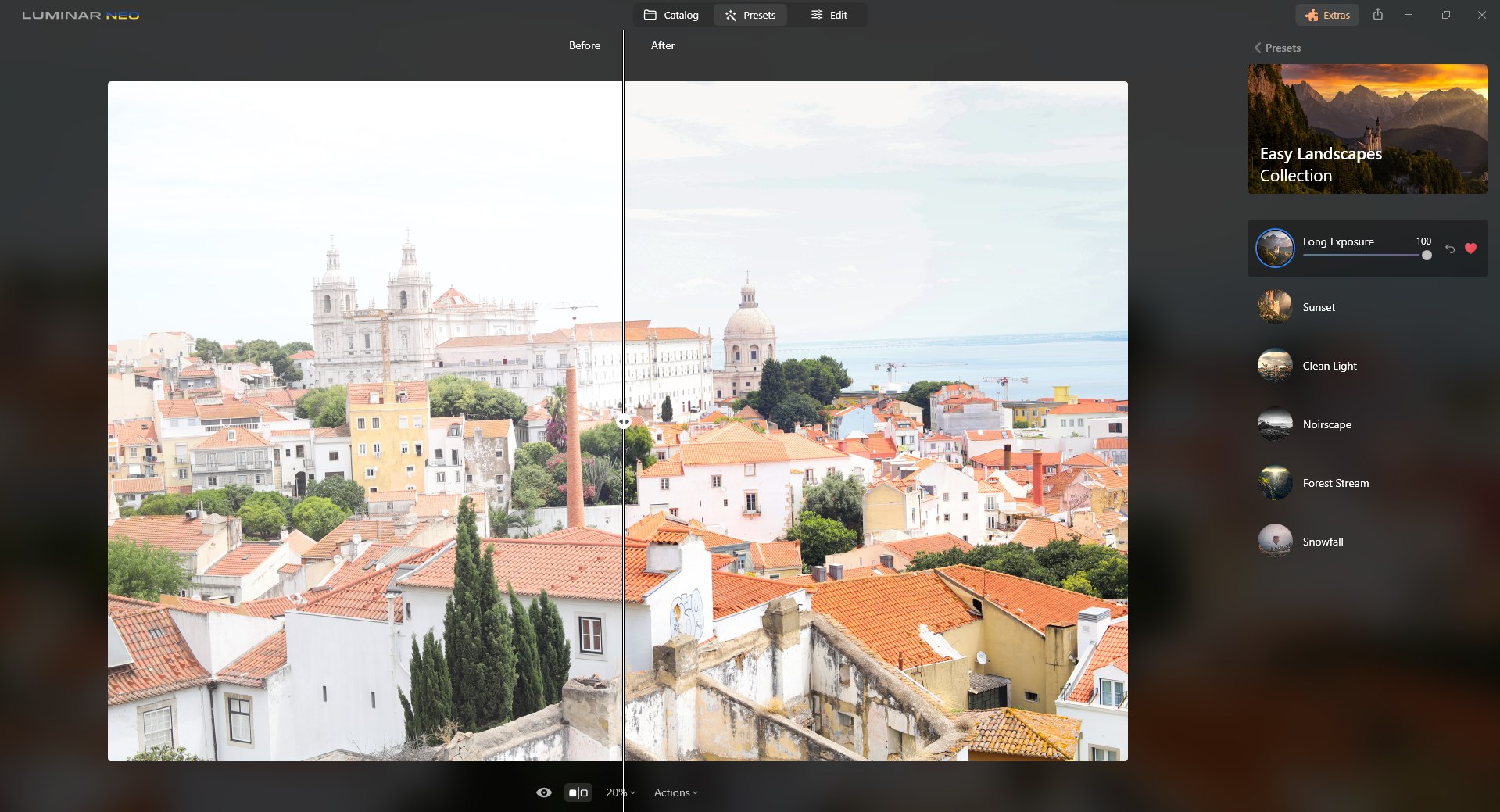Reset the Long Exposure preset with undo arrow
The image size is (1500, 812).
point(1450,249)
